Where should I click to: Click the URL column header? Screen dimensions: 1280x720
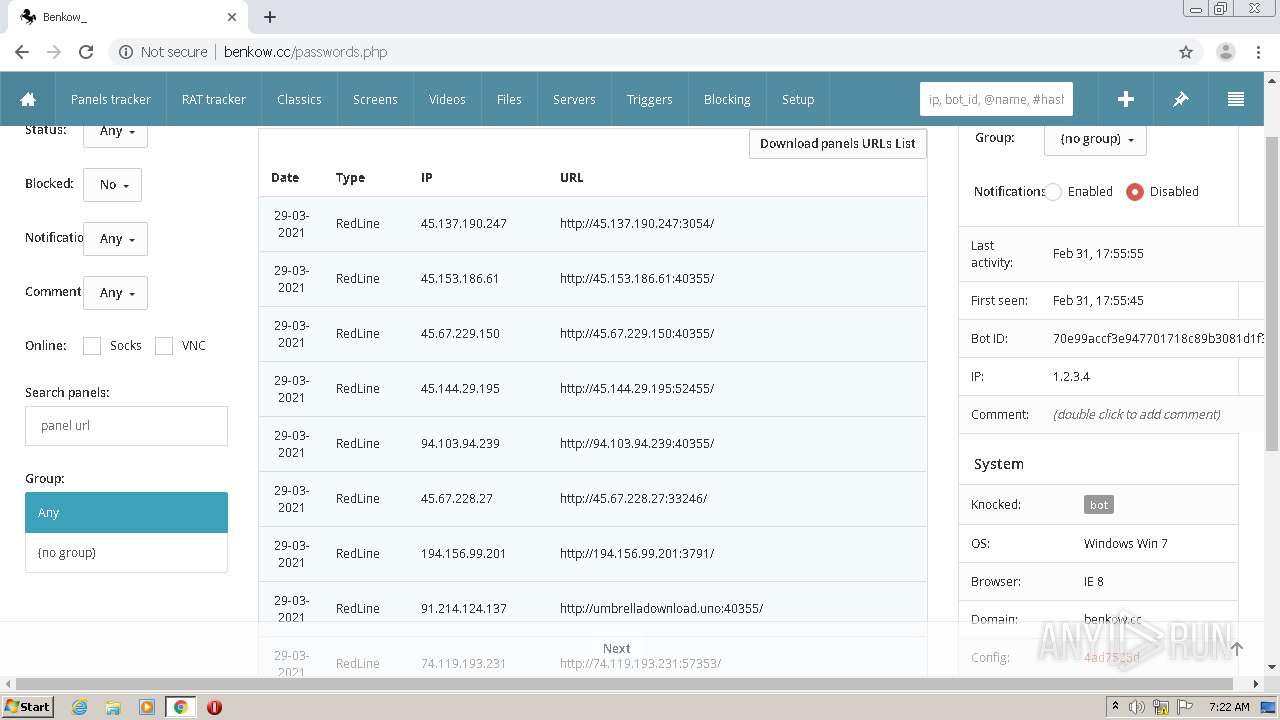(x=571, y=178)
